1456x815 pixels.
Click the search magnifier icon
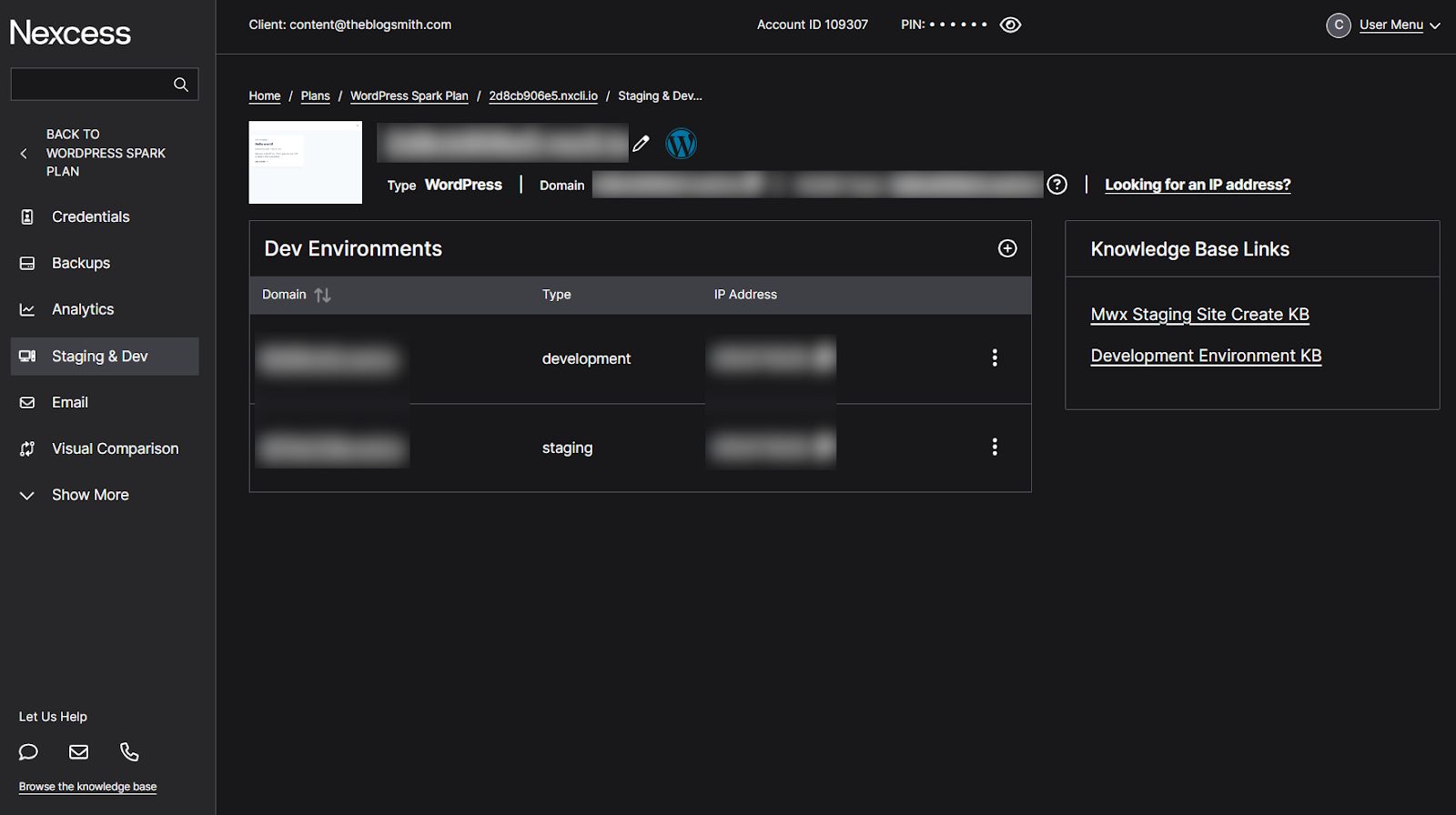[x=181, y=85]
